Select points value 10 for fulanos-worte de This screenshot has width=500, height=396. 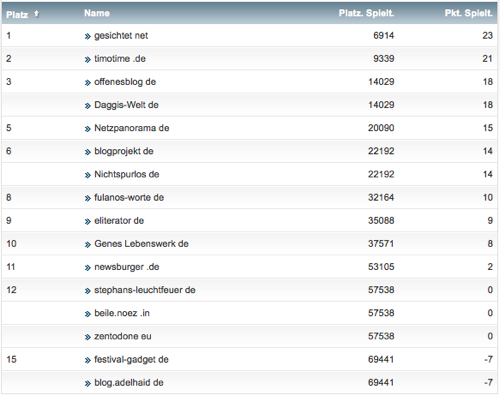(x=488, y=198)
